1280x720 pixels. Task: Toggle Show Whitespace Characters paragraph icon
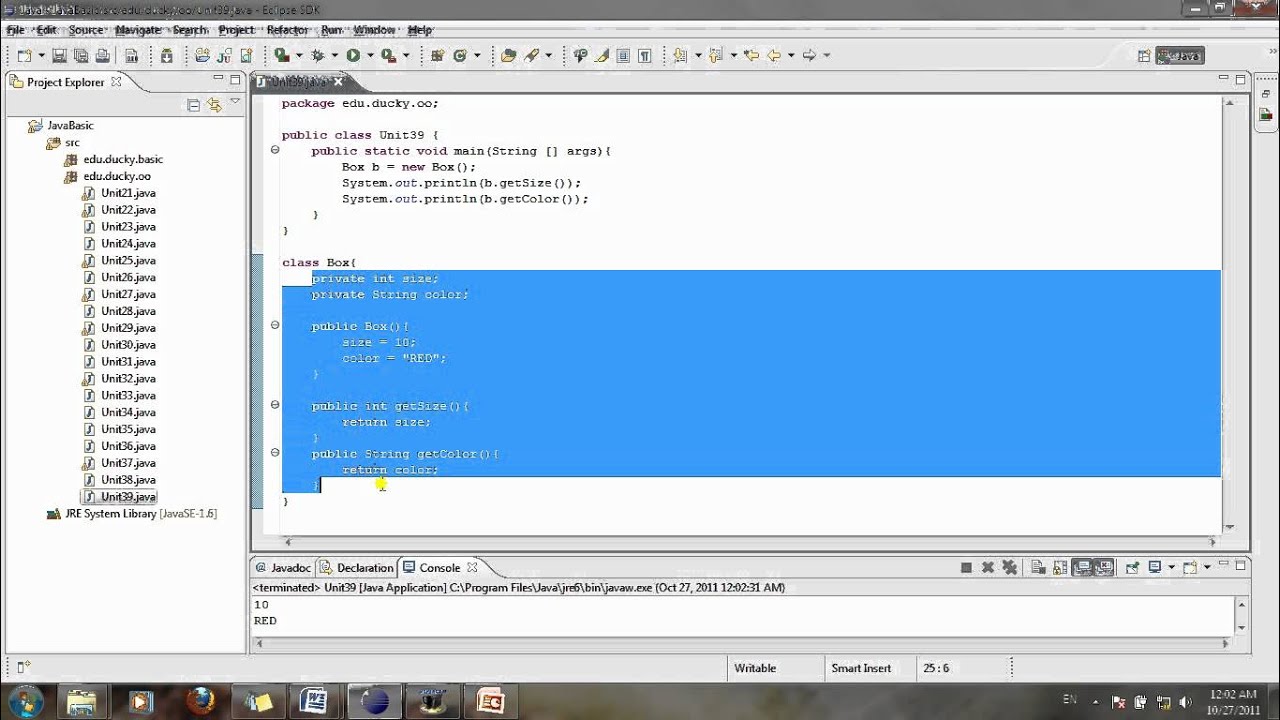click(x=643, y=56)
